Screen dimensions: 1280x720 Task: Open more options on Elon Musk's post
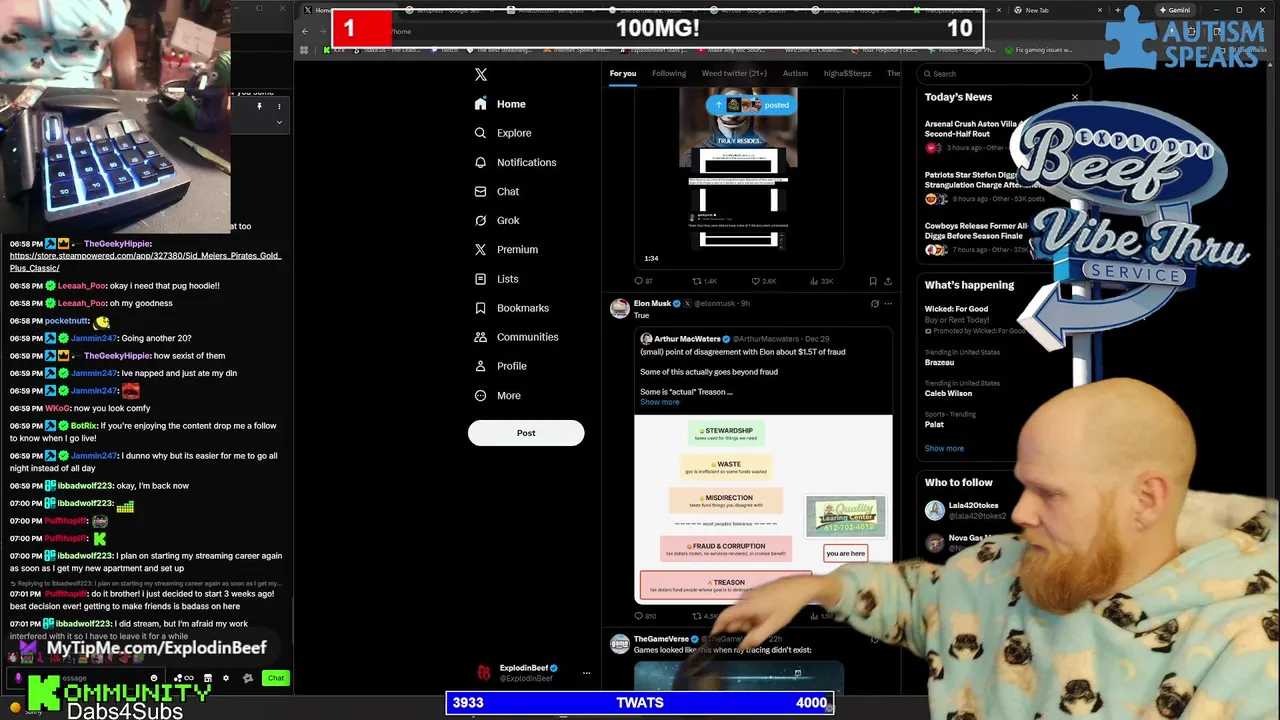(x=888, y=303)
